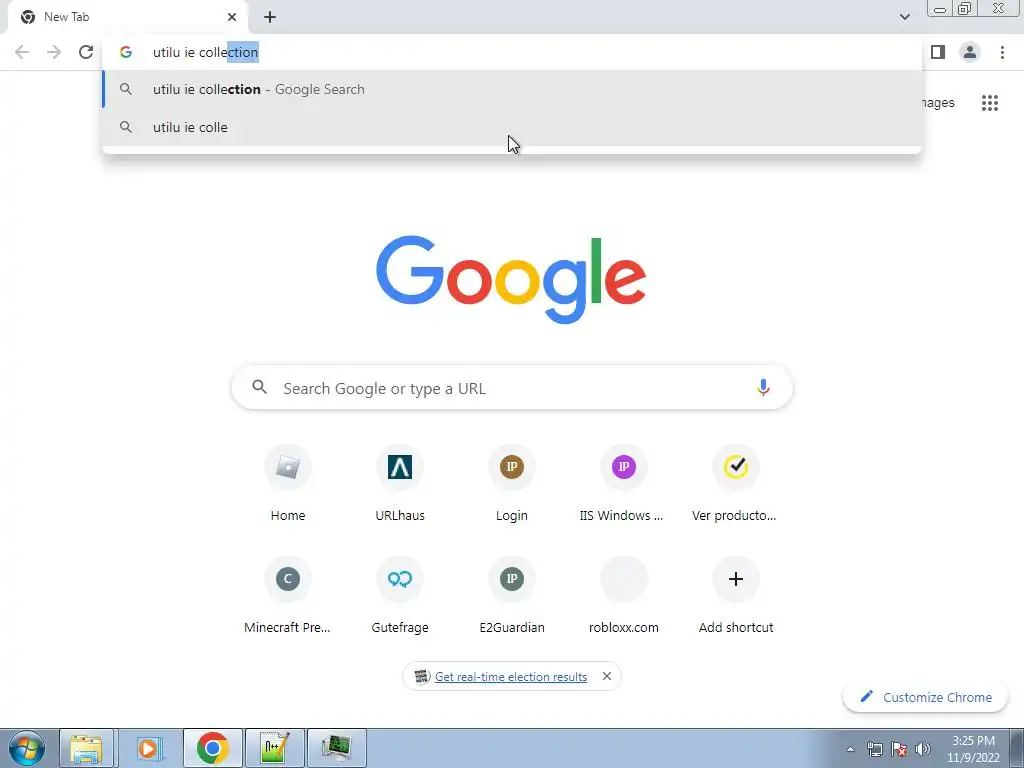Focus the 'Search Google or type a URL' box

tap(512, 388)
